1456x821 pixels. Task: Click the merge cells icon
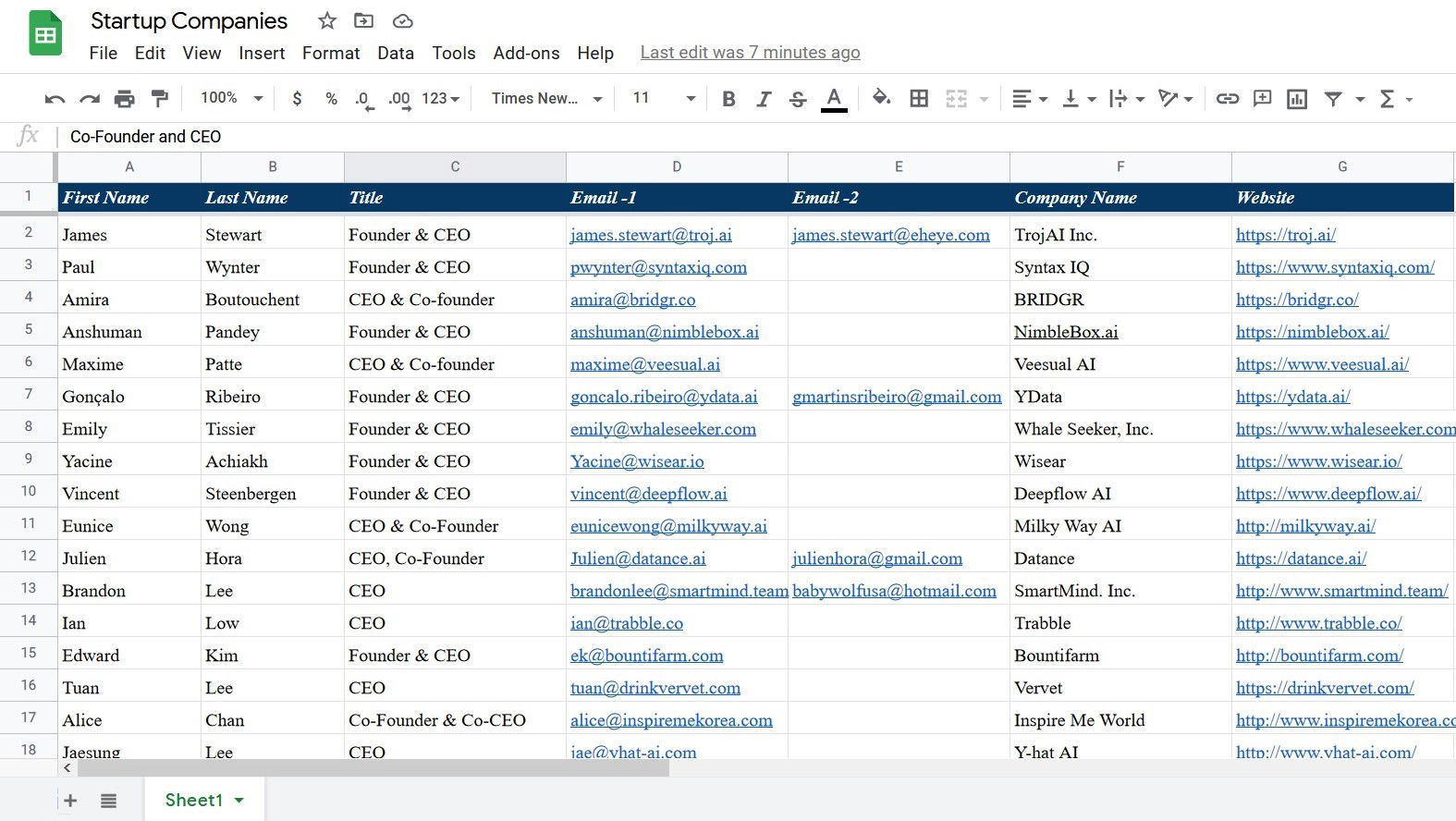pyautogui.click(x=956, y=98)
